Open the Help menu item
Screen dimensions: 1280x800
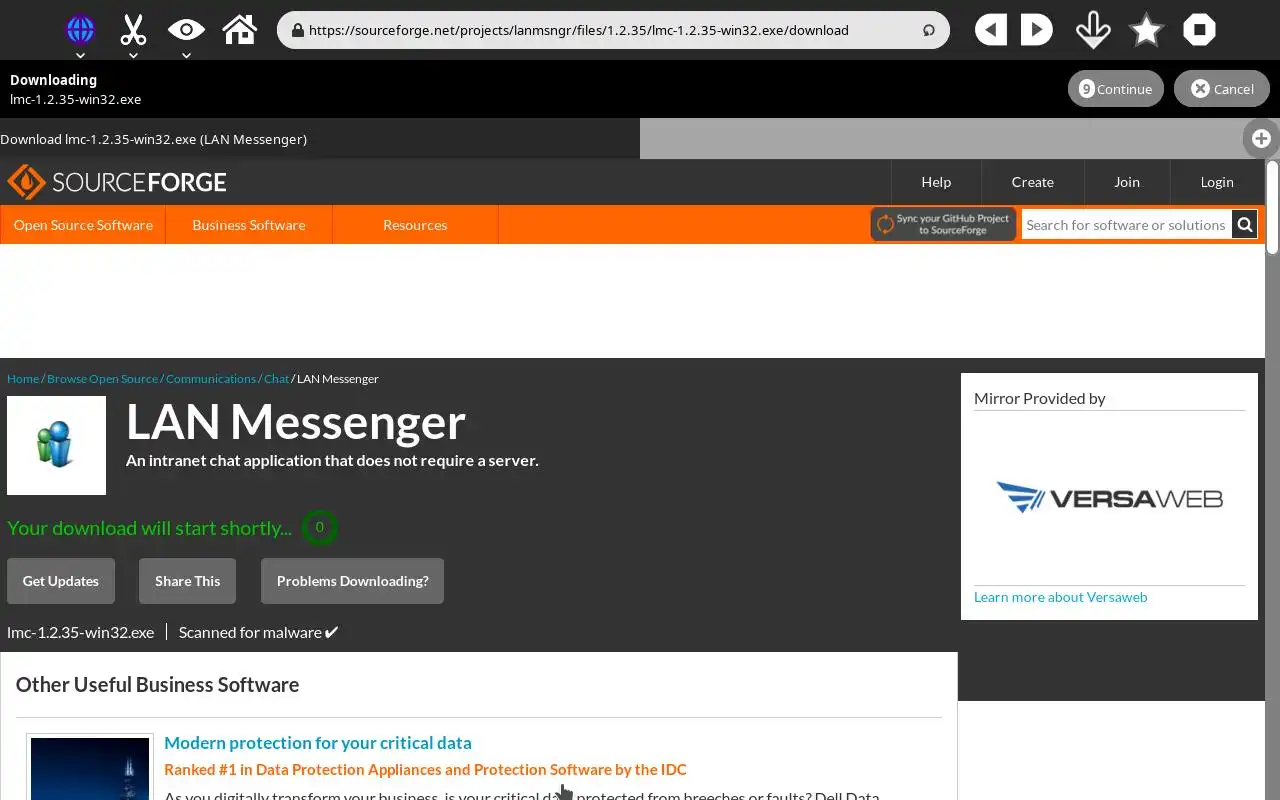(936, 182)
